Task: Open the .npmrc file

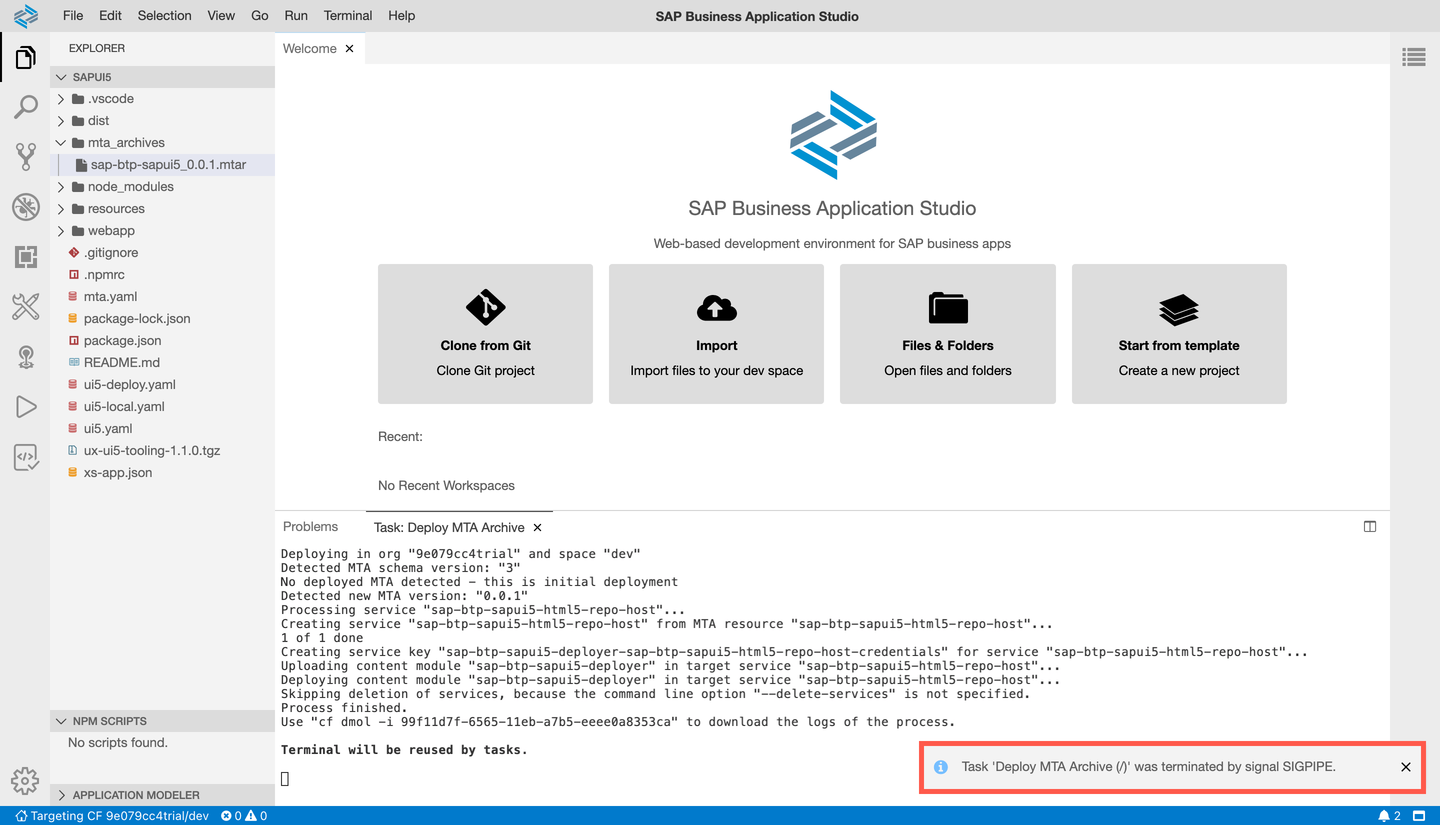Action: pos(162,275)
